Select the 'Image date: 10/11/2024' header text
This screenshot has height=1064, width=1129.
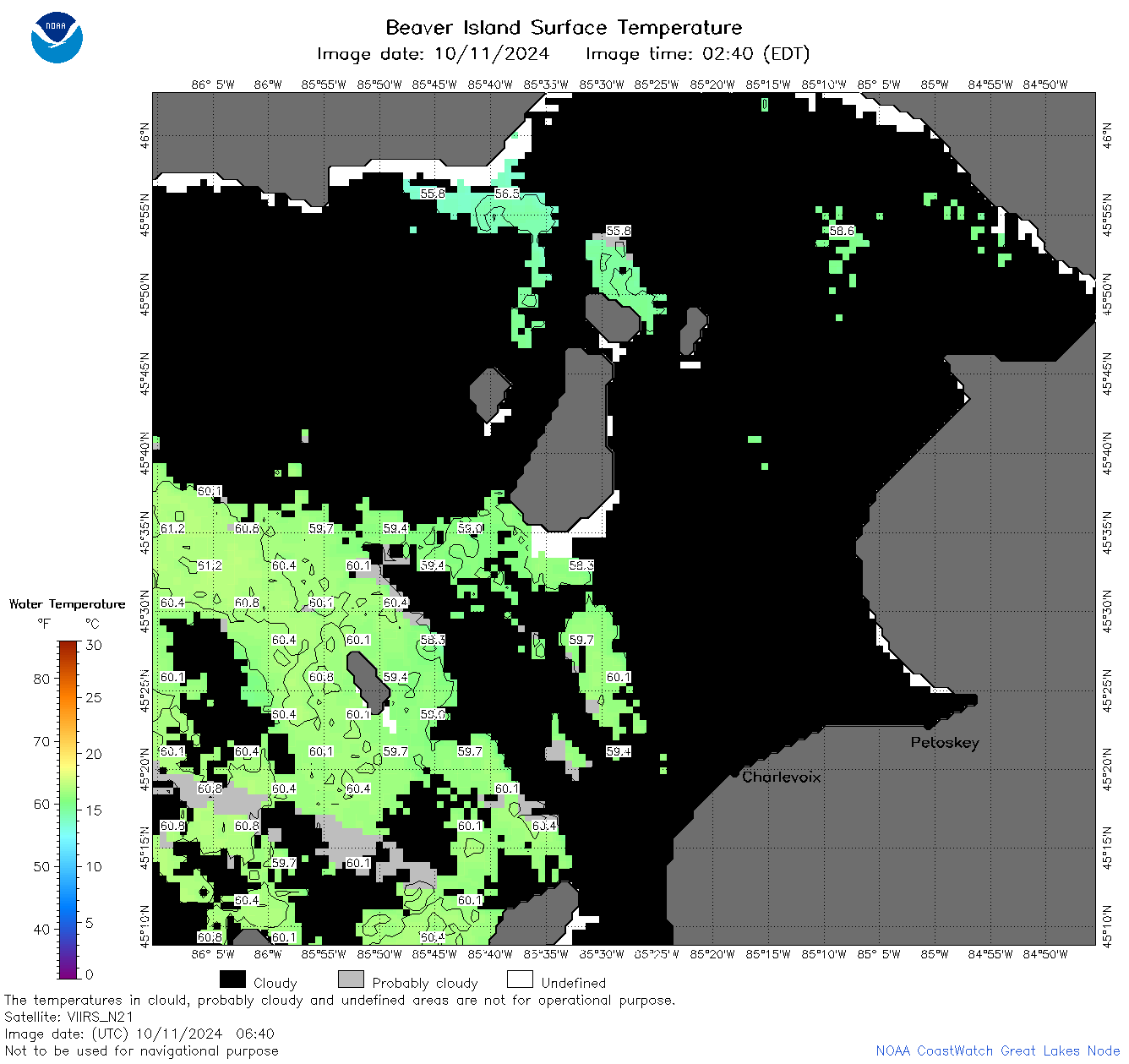[x=433, y=54]
